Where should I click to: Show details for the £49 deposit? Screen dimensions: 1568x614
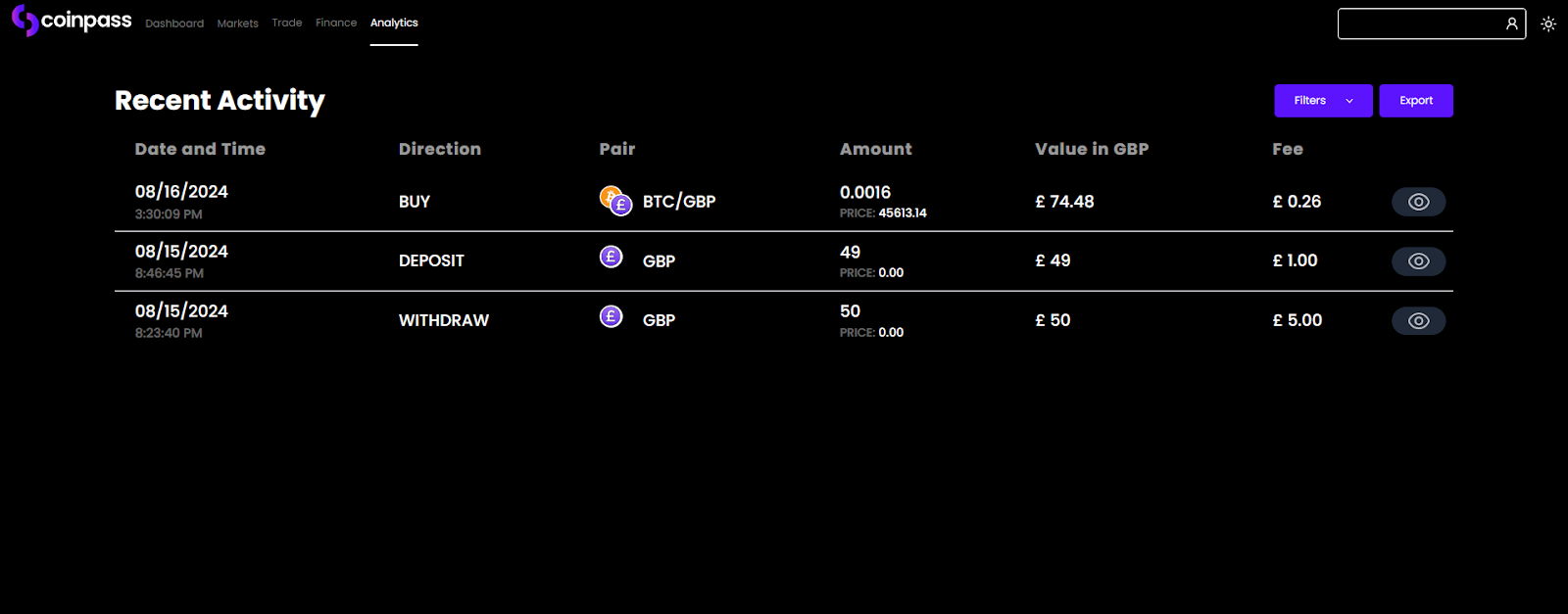[1418, 261]
